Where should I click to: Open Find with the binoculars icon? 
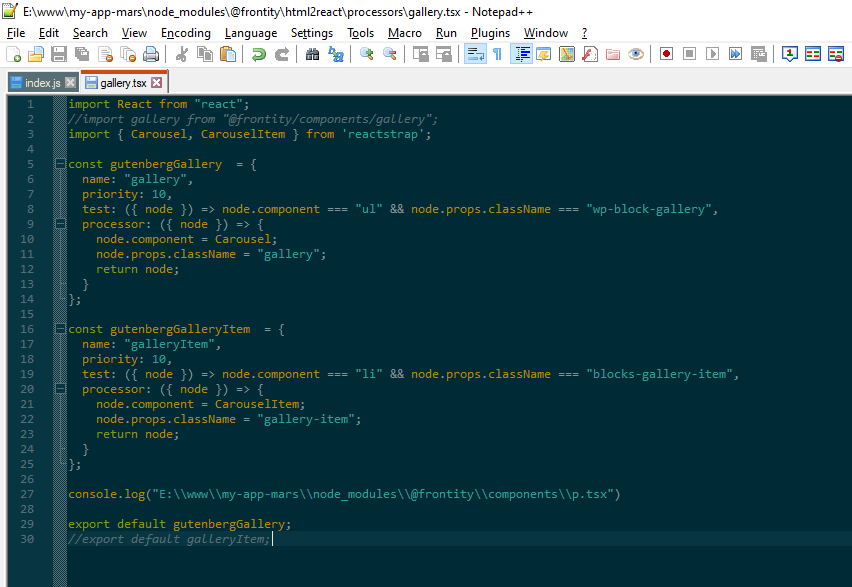[x=313, y=54]
